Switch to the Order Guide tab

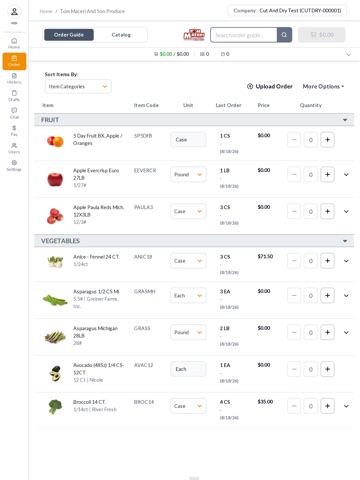(69, 35)
